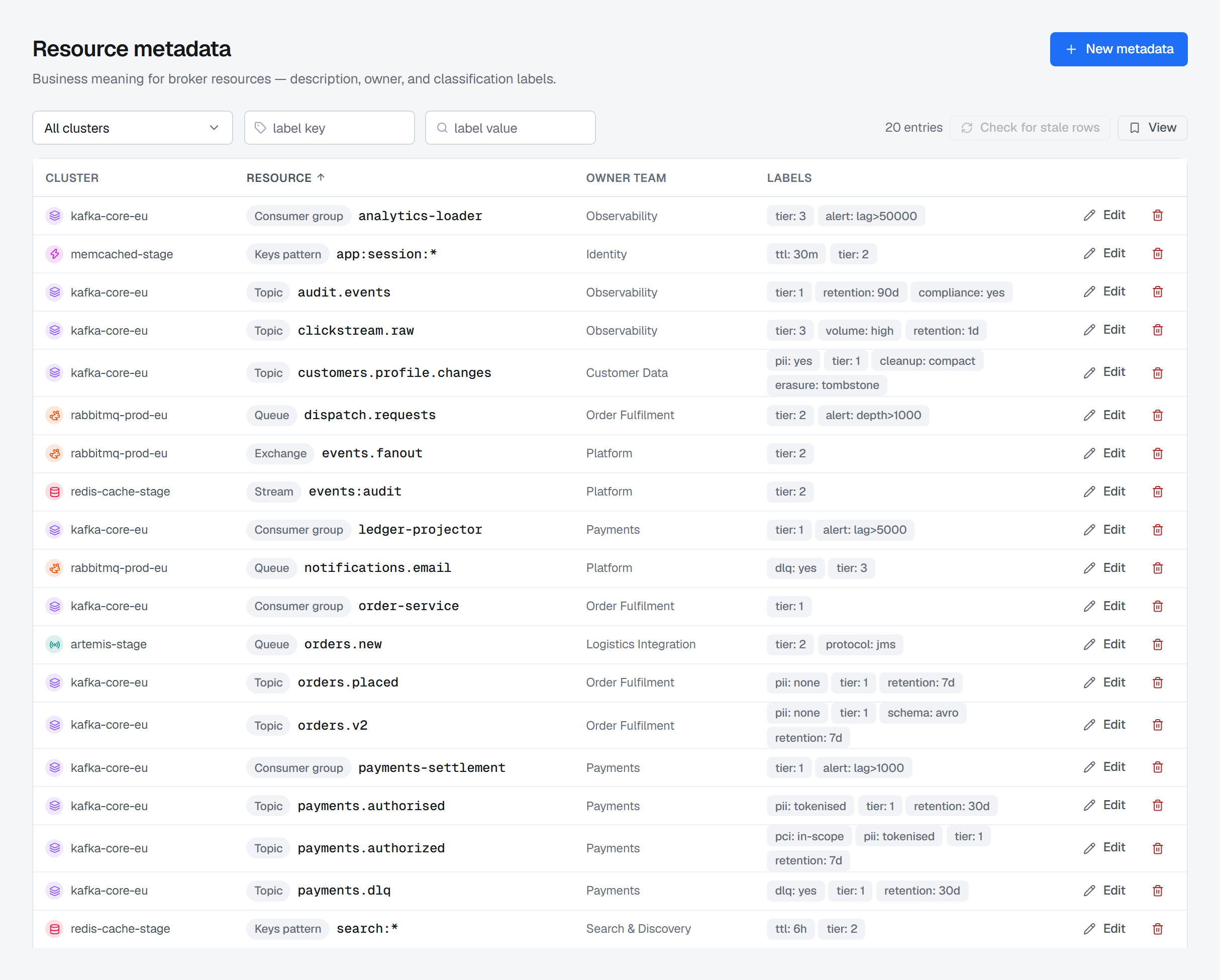The image size is (1220, 980).
Task: Edit the analytics-loader entry
Action: click(x=1104, y=216)
